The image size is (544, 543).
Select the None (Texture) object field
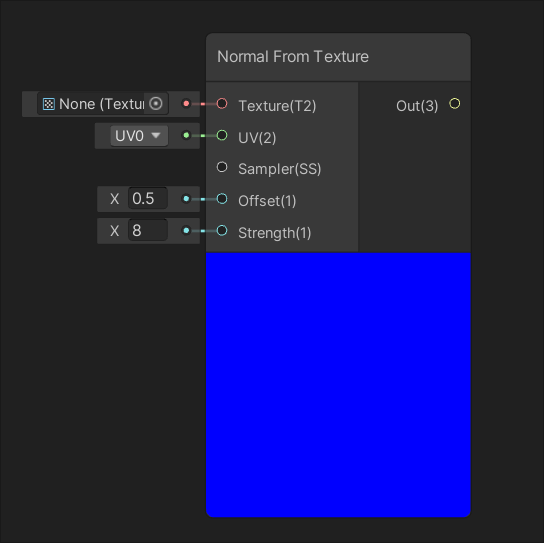103,104
